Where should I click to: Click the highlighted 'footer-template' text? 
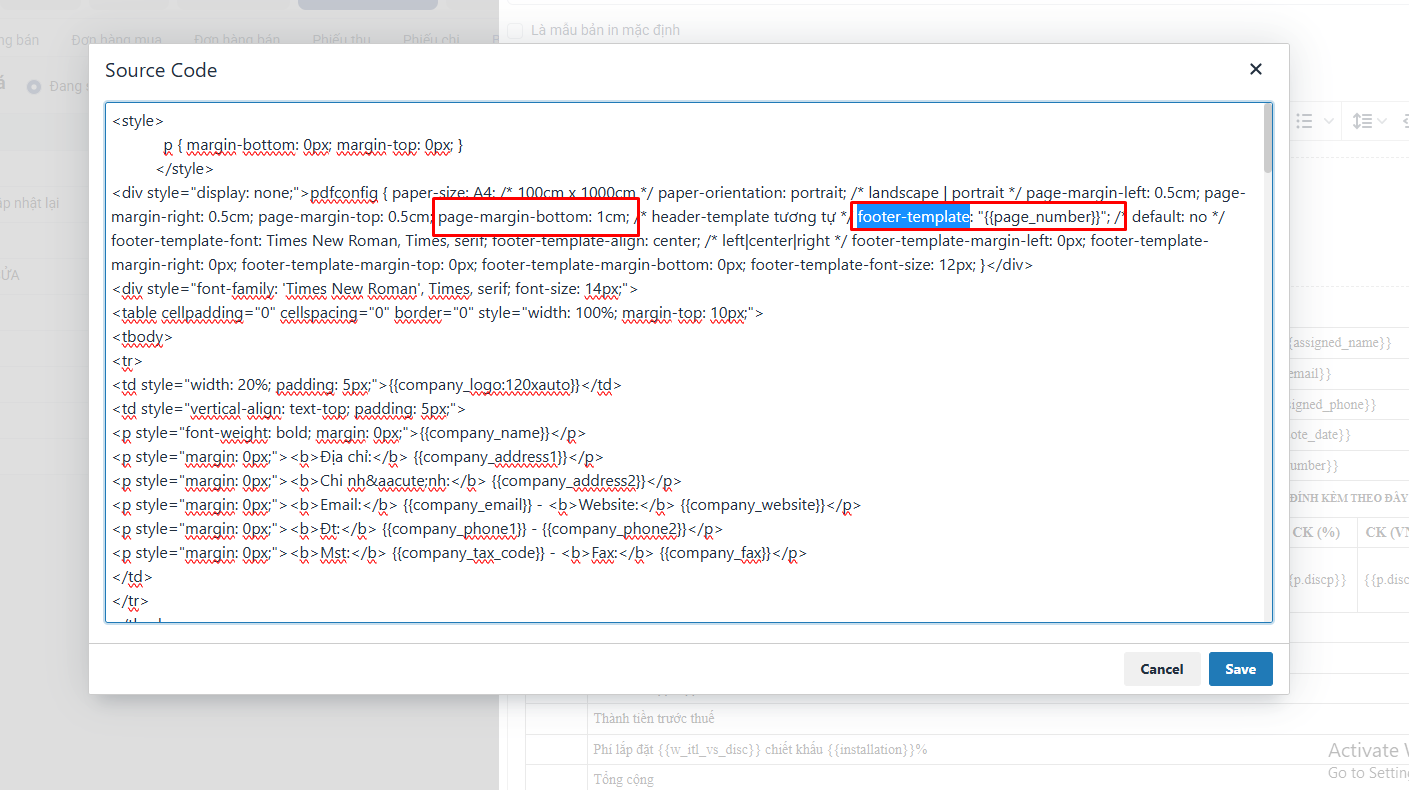[913, 217]
